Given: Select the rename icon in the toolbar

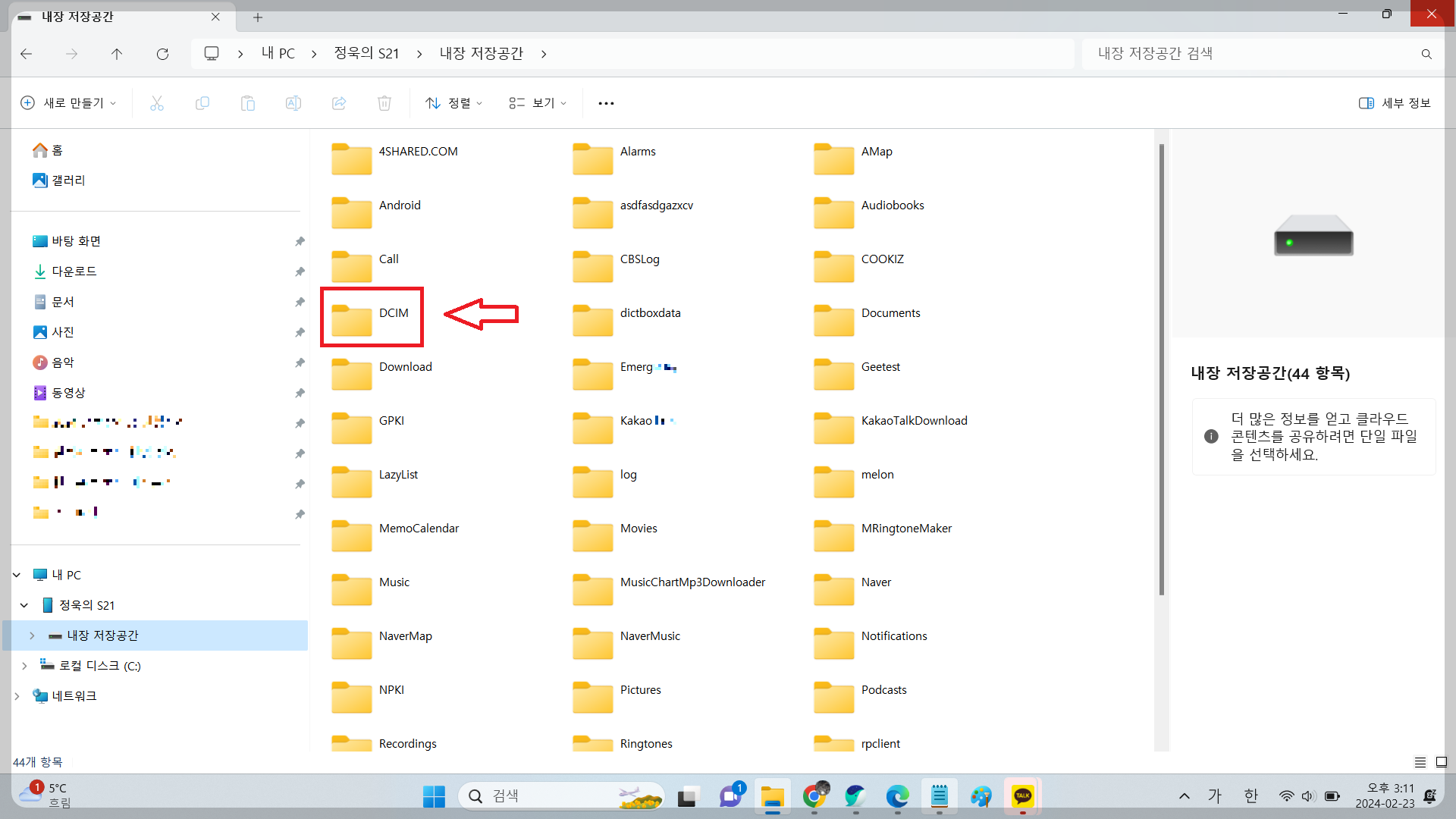Looking at the screenshot, I should coord(293,103).
